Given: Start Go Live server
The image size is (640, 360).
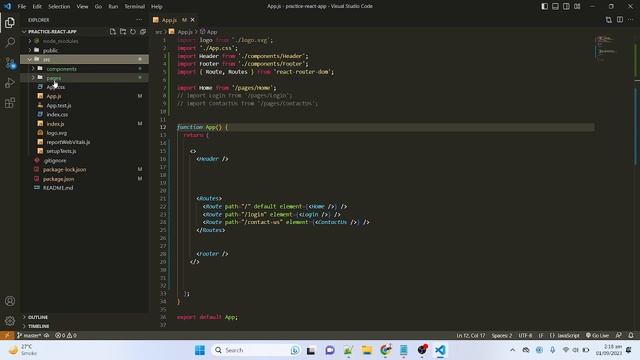Looking at the screenshot, I should tap(597, 335).
